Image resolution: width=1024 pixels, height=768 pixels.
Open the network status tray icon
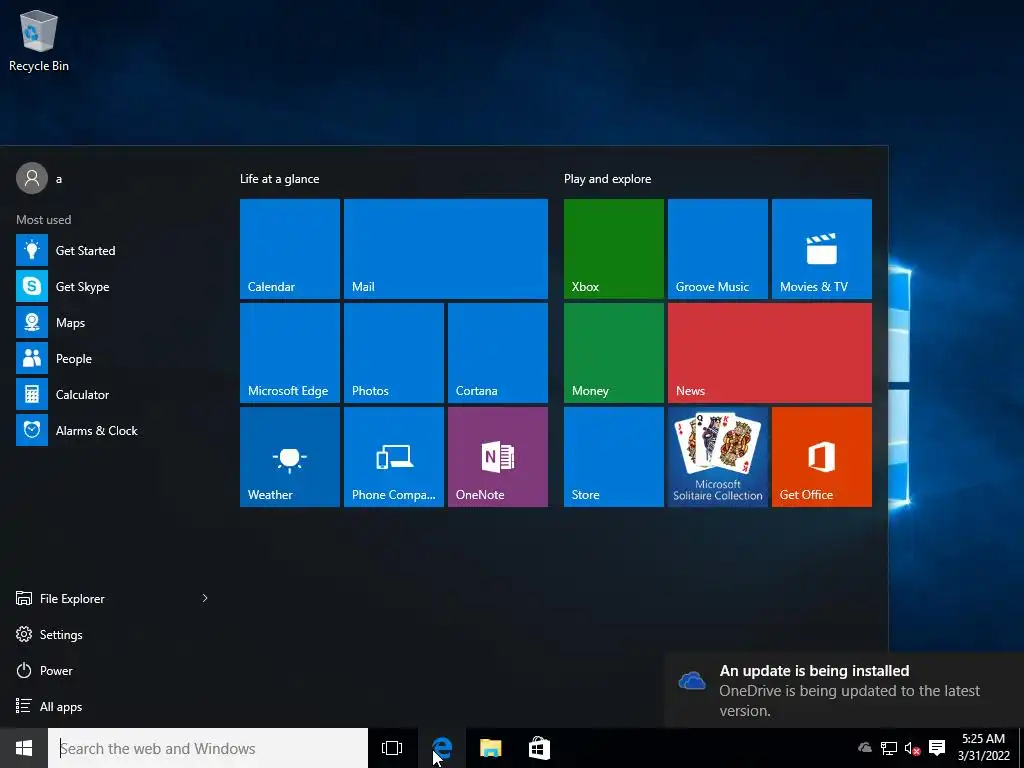point(889,748)
